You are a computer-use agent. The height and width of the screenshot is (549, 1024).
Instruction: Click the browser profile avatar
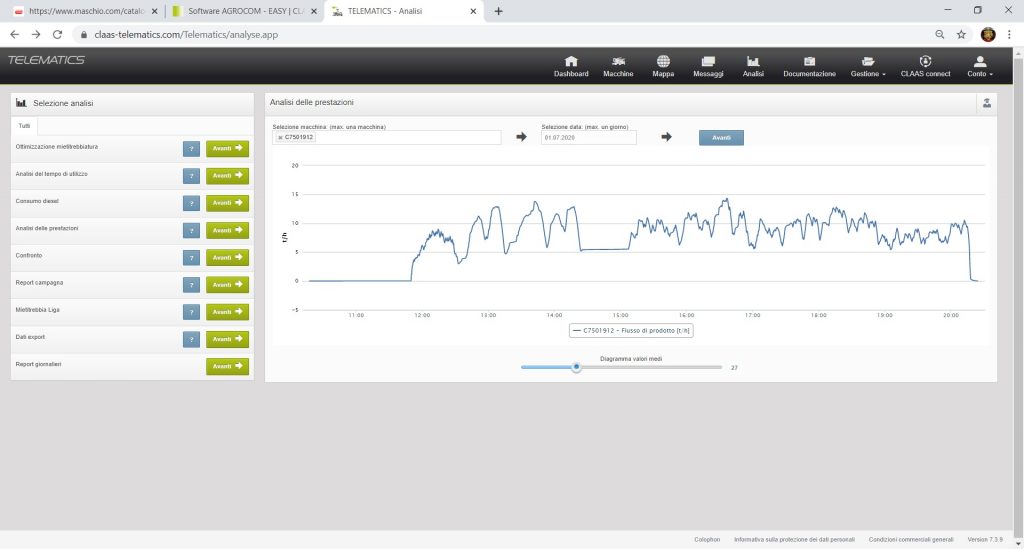click(x=988, y=35)
